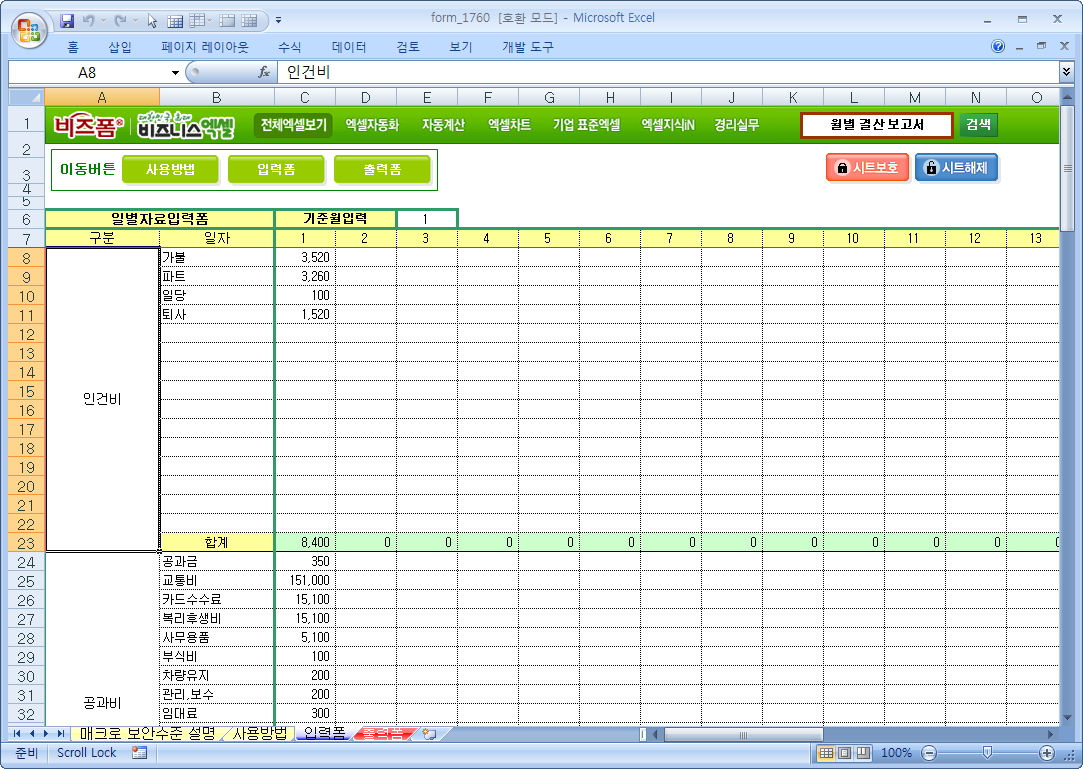Save the workbook using the floppy disk icon
This screenshot has width=1083, height=769.
point(68,20)
